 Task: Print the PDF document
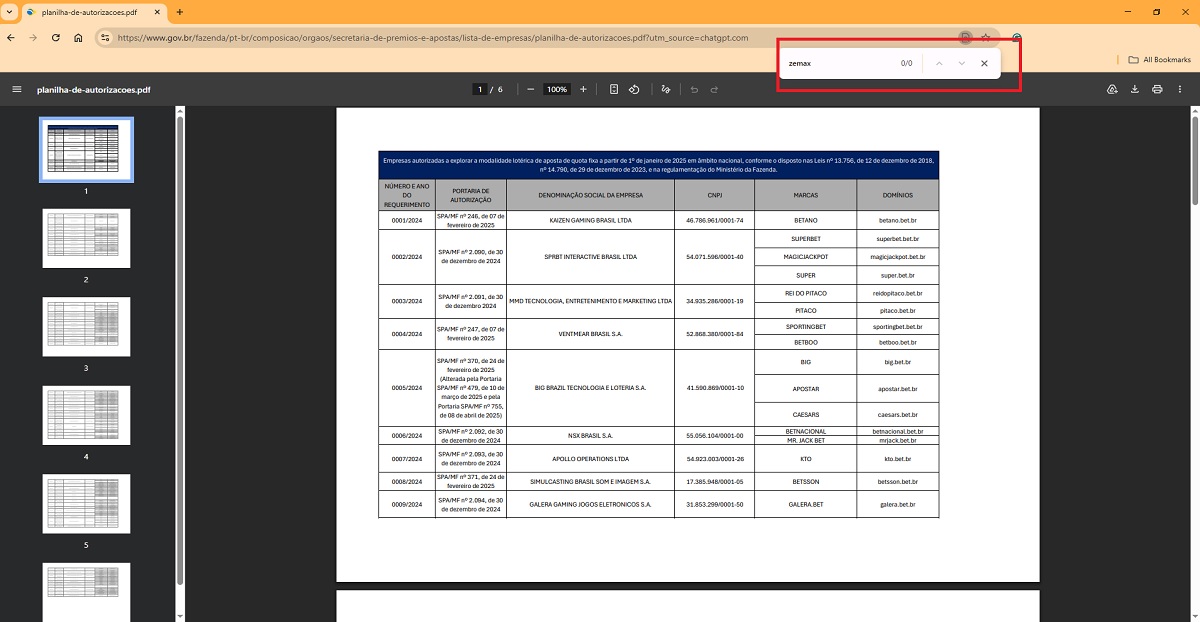click(x=1157, y=89)
